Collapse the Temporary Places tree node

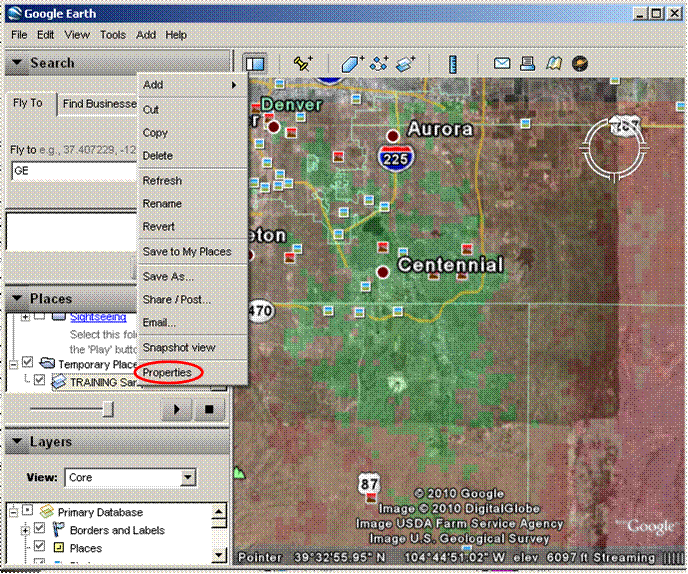click(x=14, y=364)
